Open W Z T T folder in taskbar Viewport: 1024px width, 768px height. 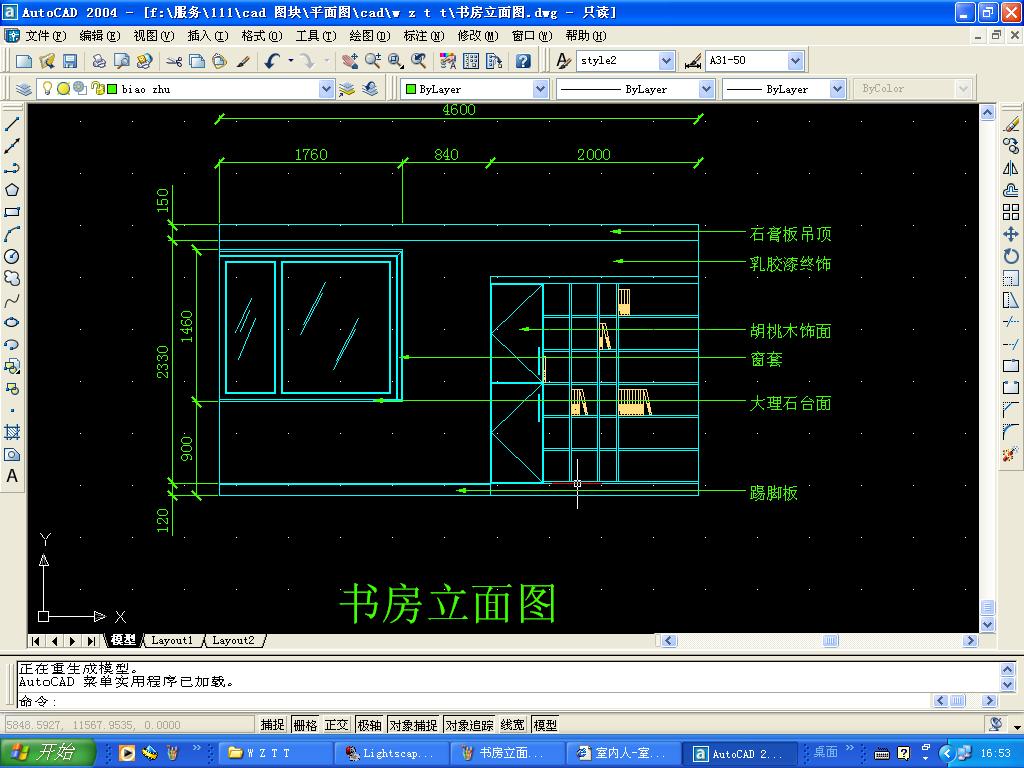274,753
